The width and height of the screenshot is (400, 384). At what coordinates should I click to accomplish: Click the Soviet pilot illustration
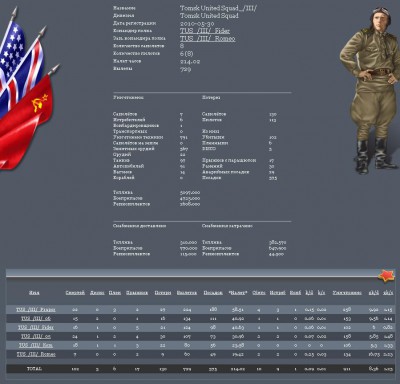coord(369,90)
